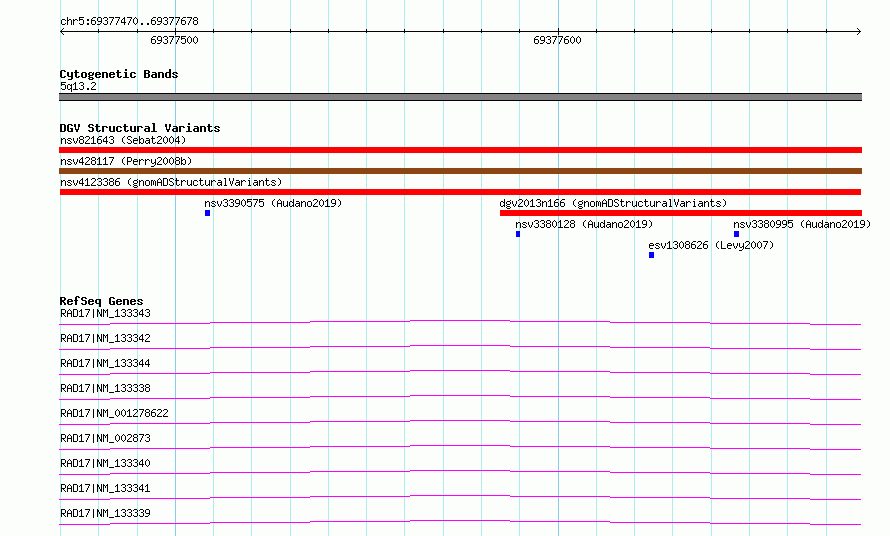
Task: Select transcript RAD17|NM_133340
Action: coord(106,463)
